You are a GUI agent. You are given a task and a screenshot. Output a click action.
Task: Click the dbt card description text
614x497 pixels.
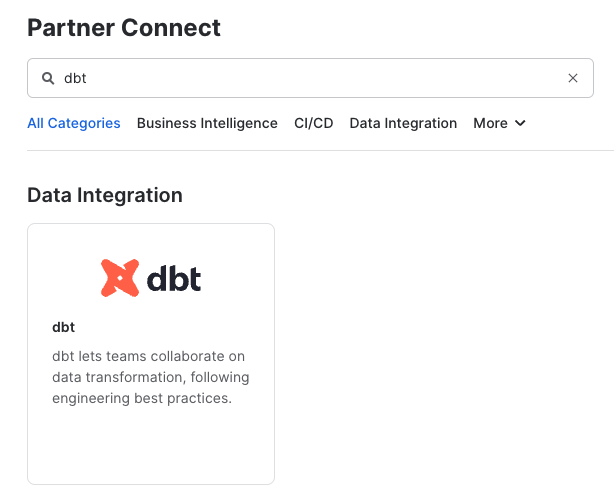pos(150,377)
